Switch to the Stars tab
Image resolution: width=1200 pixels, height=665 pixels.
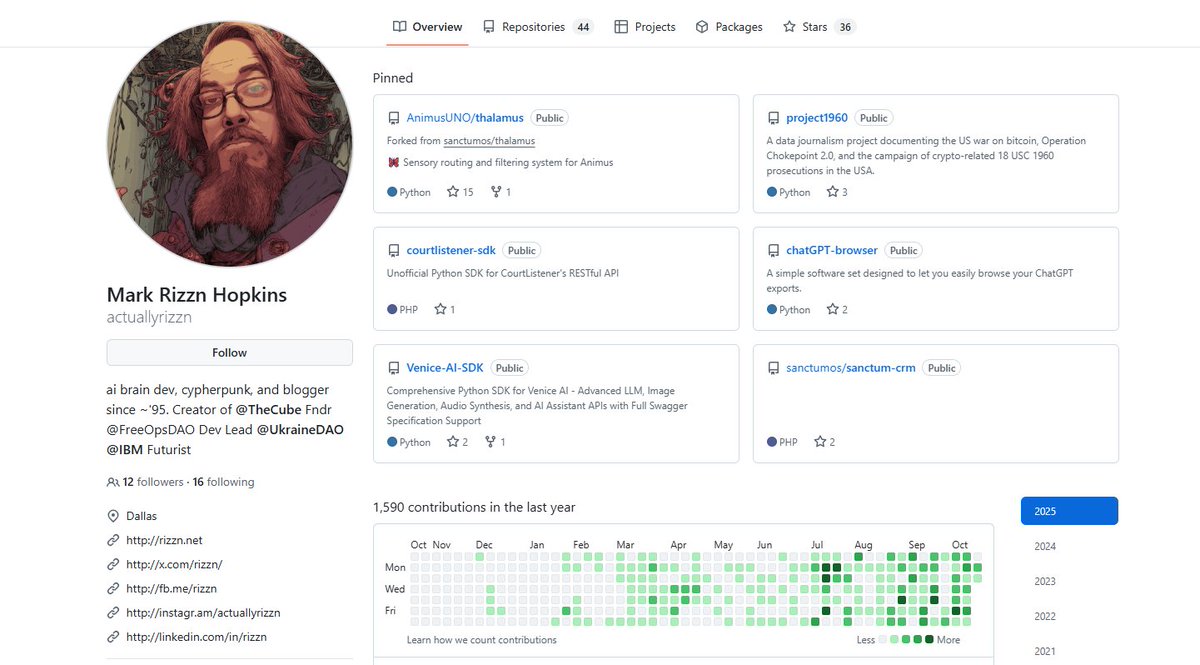pos(818,27)
